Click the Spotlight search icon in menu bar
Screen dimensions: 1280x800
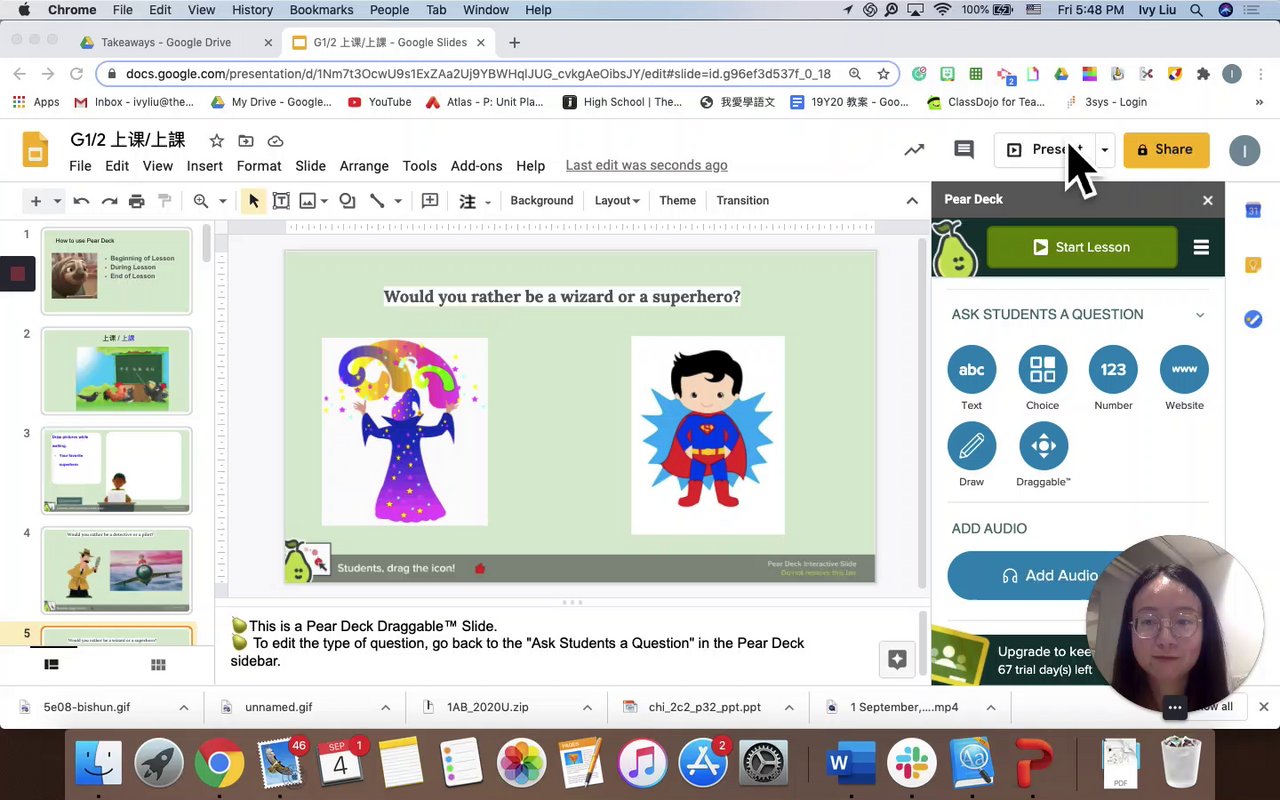coord(1196,10)
